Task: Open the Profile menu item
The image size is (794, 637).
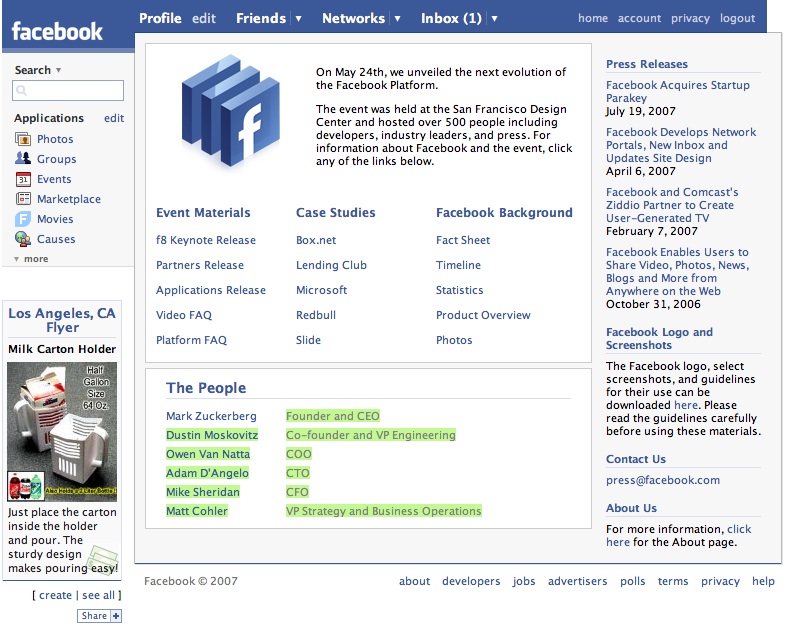Action: point(160,18)
